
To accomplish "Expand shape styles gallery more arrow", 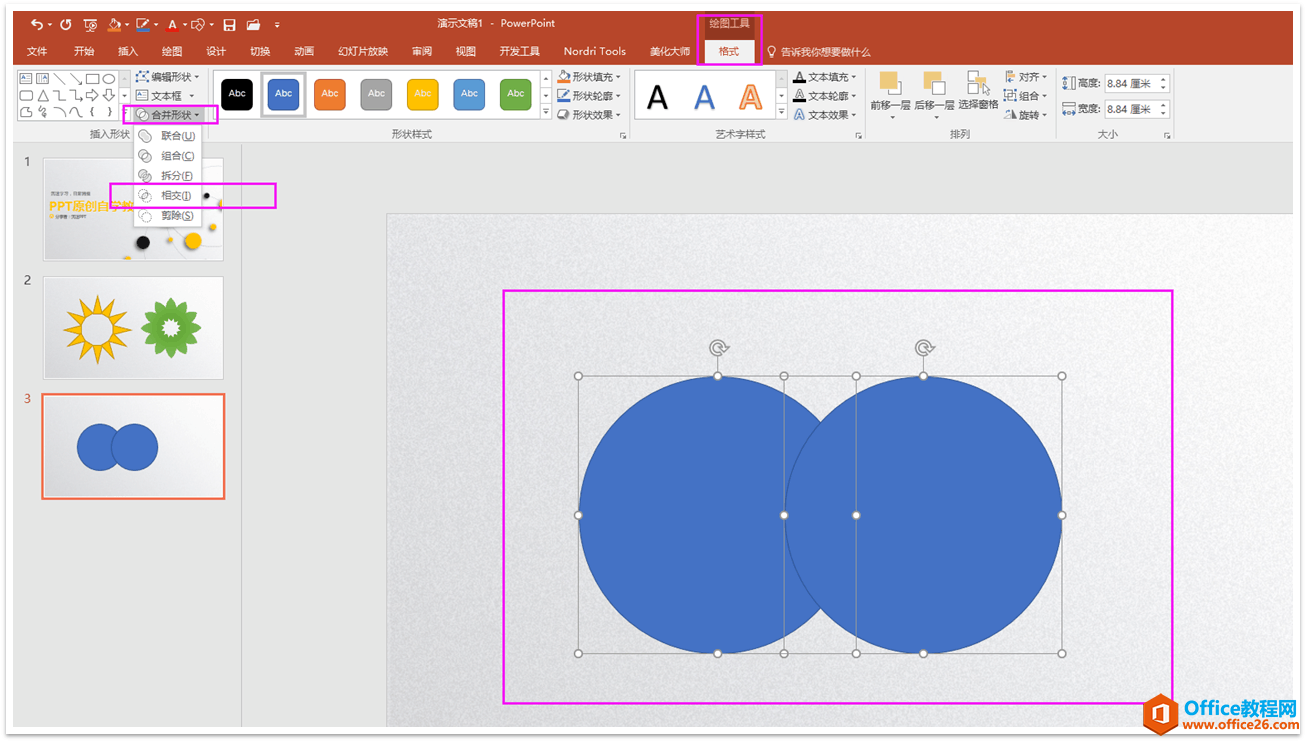I will [546, 114].
